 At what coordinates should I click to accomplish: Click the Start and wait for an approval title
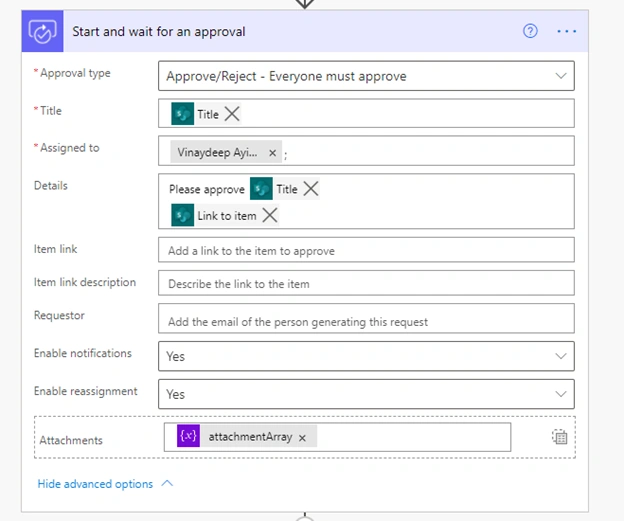[159, 31]
